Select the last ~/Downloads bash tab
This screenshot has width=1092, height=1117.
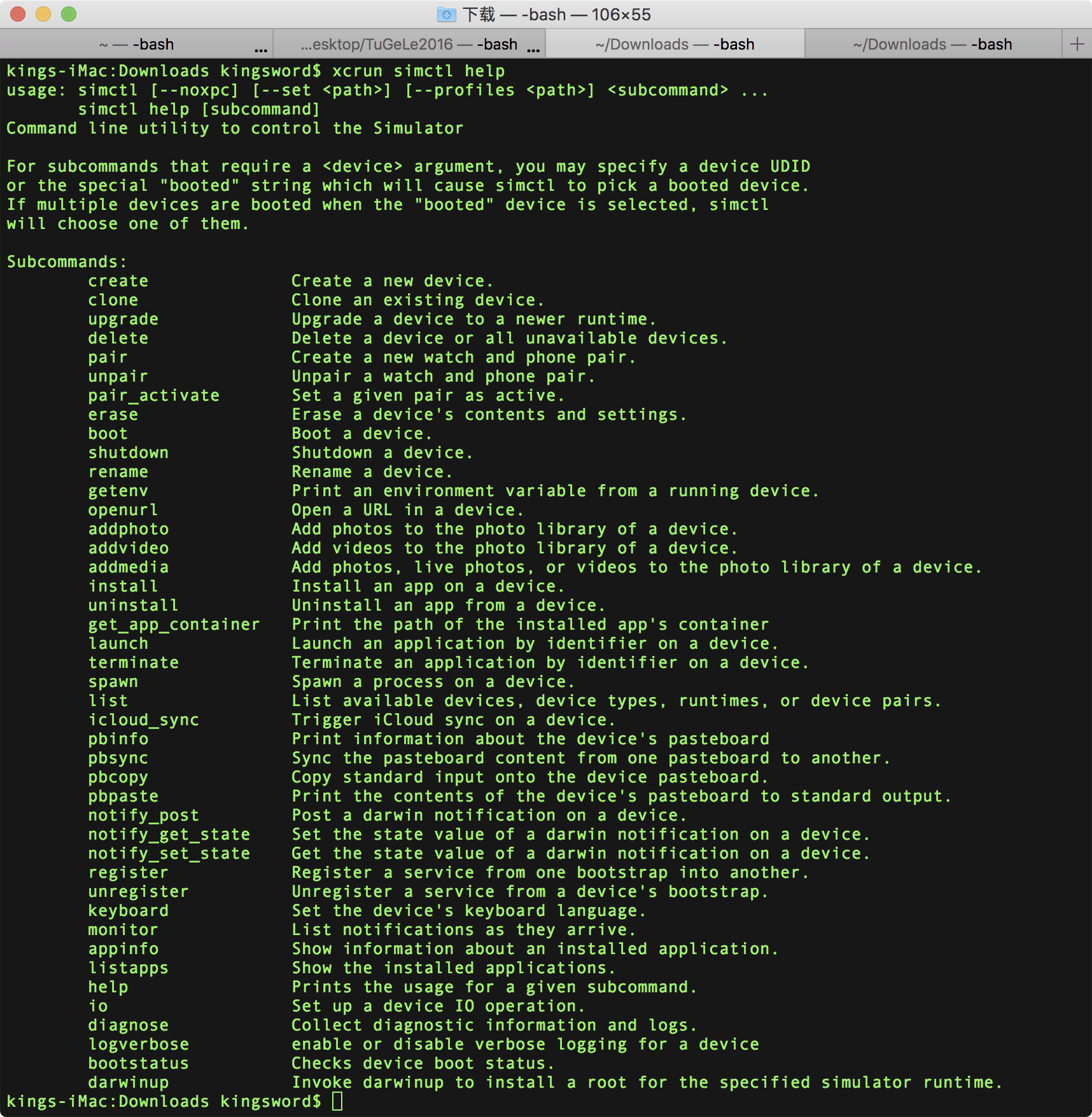click(x=934, y=44)
